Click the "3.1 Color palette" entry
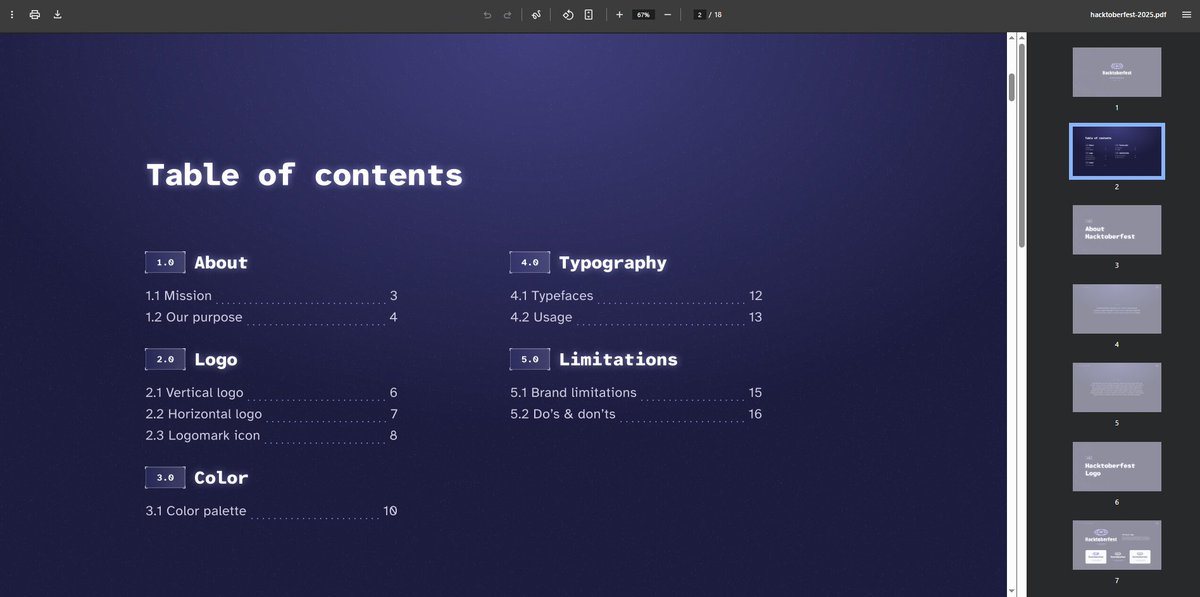The height and width of the screenshot is (597, 1200). coord(196,511)
